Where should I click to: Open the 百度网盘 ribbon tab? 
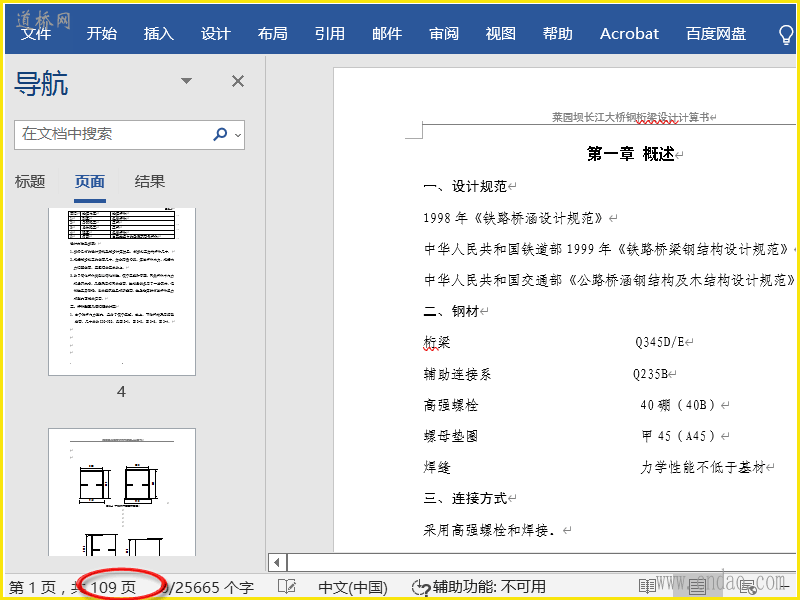716,34
